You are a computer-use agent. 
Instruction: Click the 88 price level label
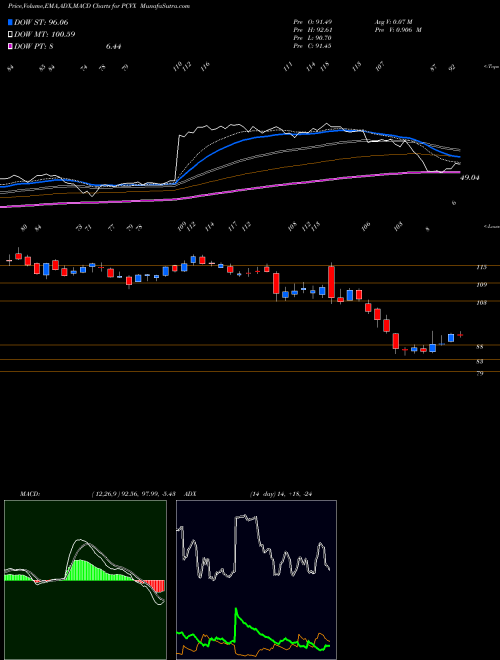(x=479, y=347)
